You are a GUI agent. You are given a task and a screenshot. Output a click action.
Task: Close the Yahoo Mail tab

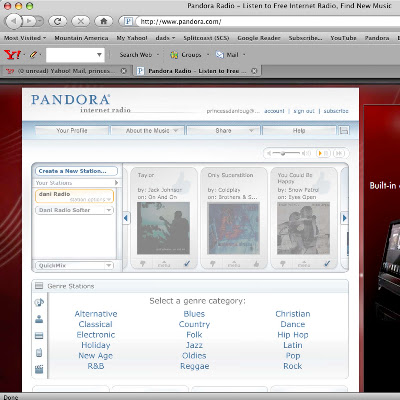123,71
